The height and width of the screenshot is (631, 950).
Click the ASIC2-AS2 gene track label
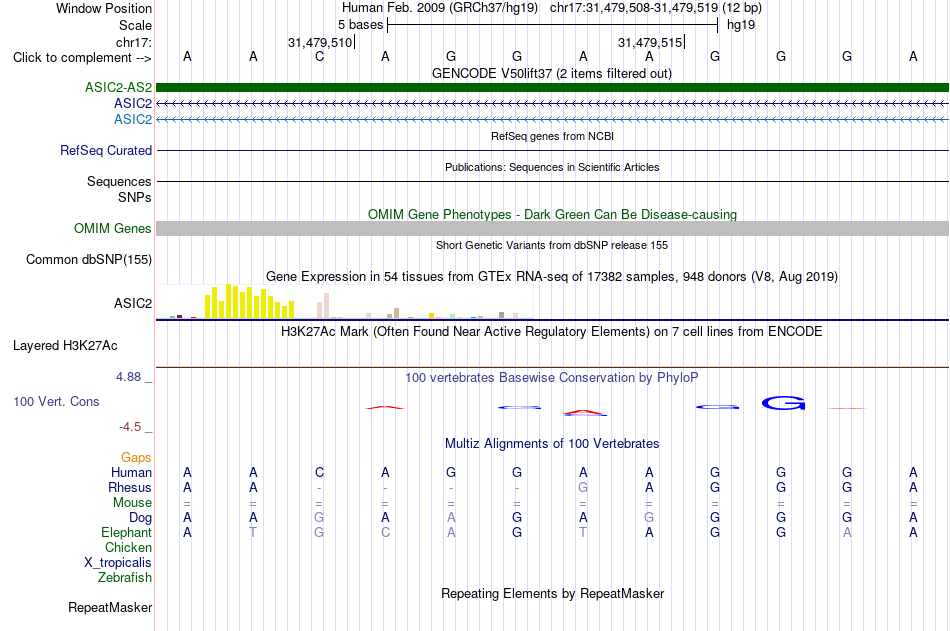tap(118, 87)
